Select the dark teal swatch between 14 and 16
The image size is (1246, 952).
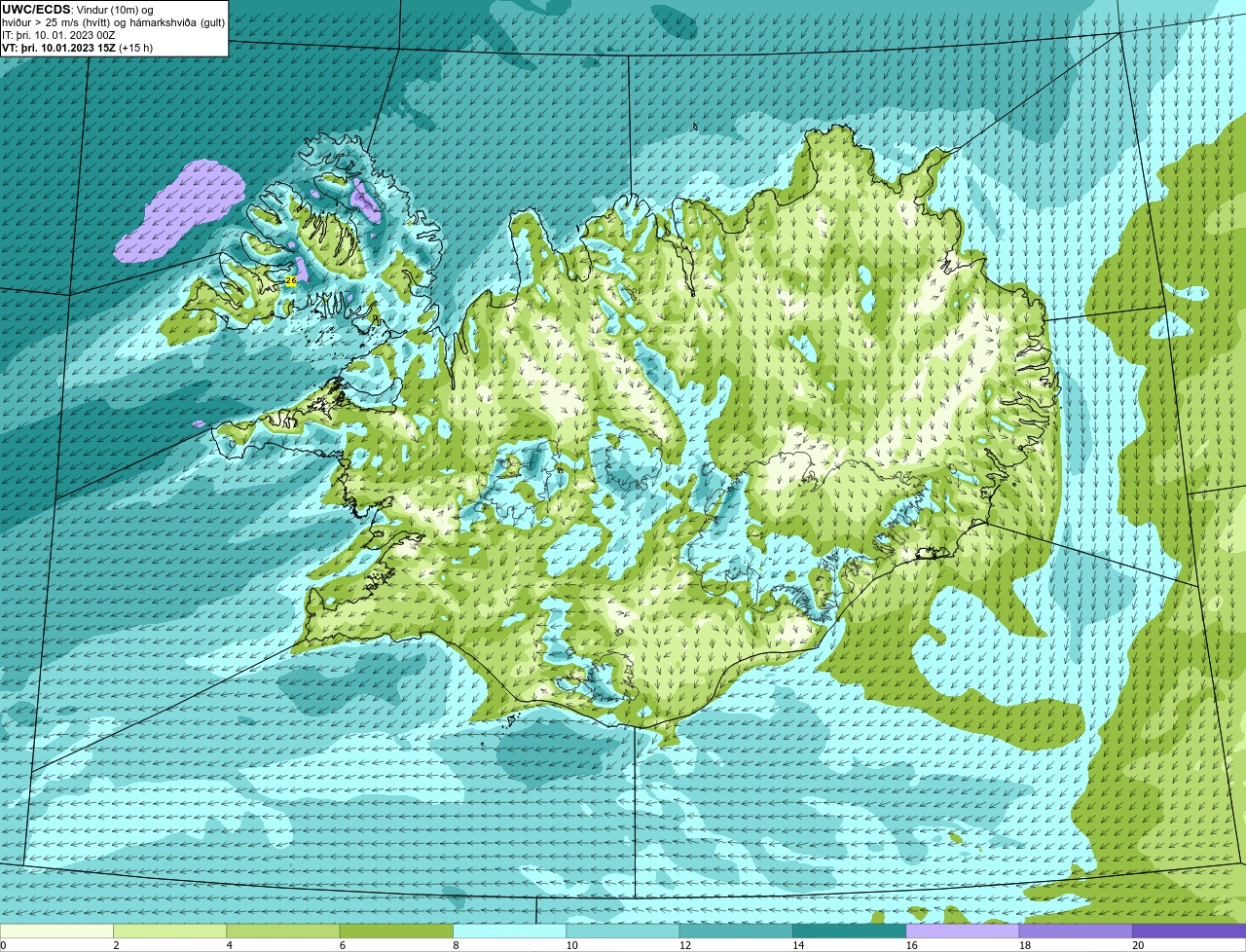point(850,931)
